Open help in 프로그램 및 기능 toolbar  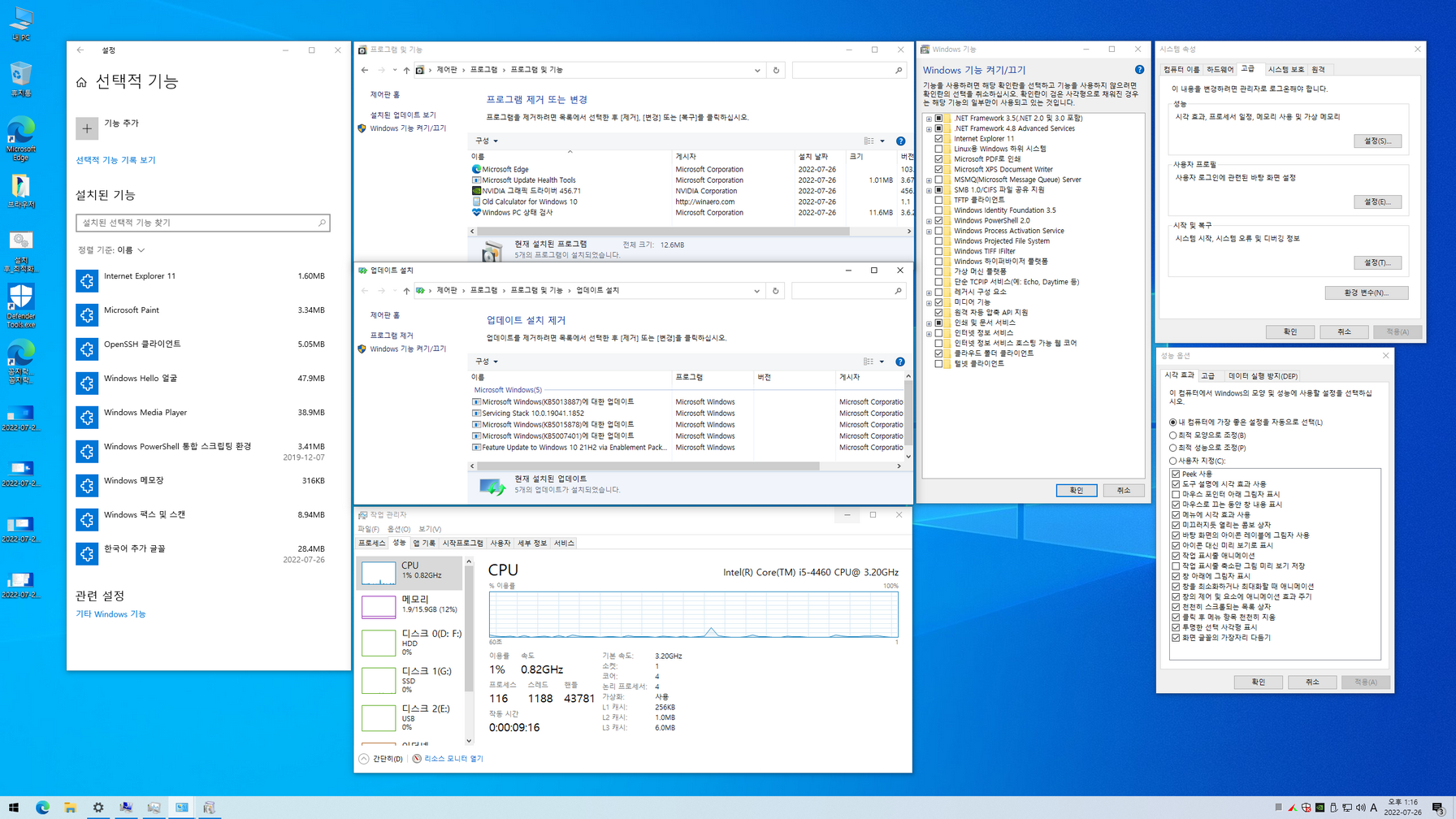point(900,141)
